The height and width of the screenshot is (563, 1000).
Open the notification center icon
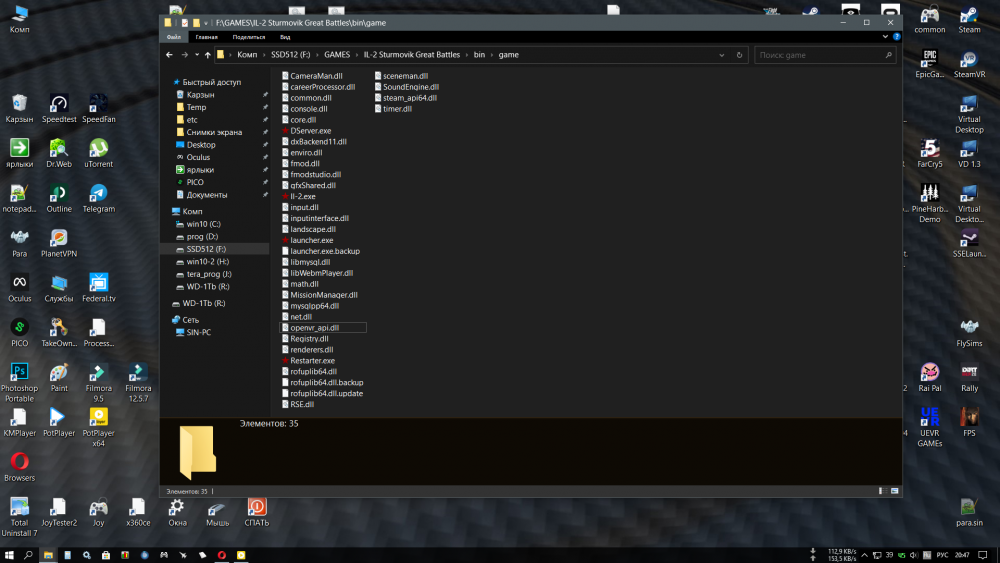pos(982,555)
